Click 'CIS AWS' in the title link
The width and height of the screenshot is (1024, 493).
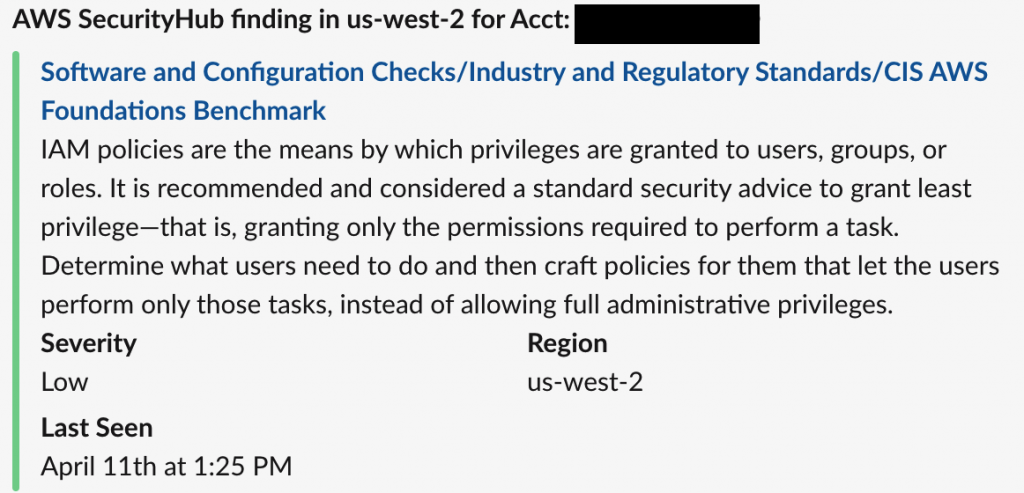(935, 72)
